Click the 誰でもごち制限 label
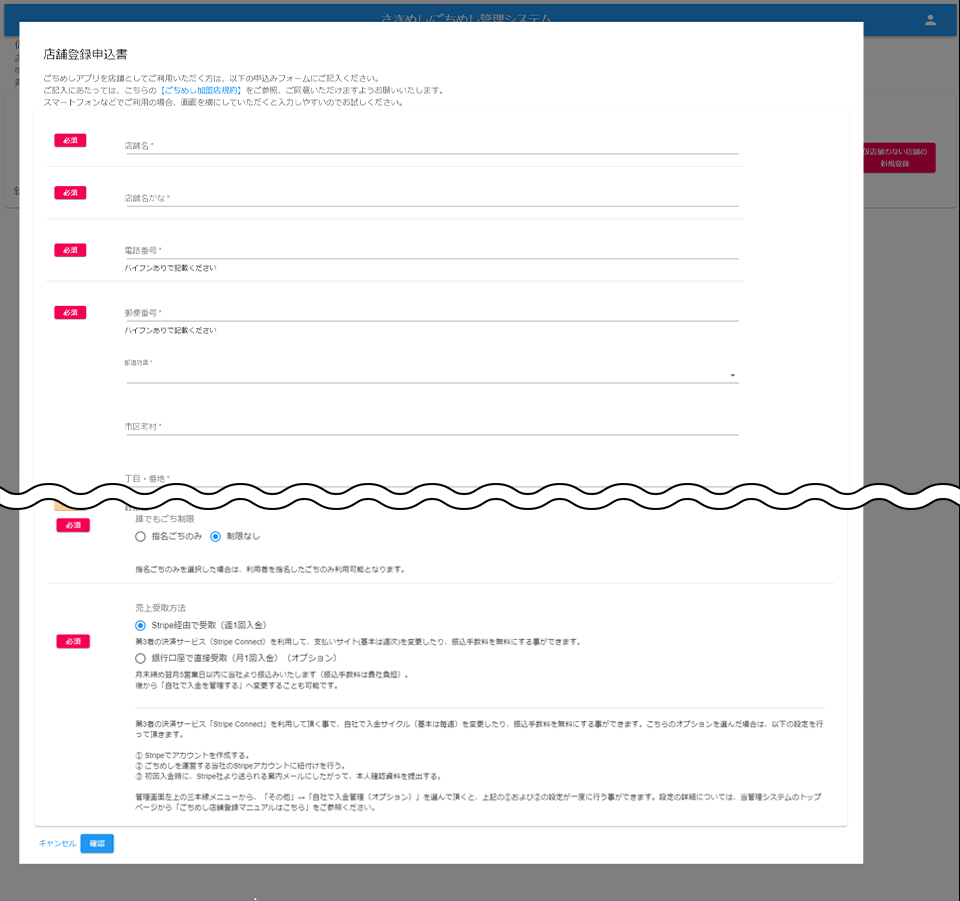The image size is (960, 901). click(x=165, y=519)
